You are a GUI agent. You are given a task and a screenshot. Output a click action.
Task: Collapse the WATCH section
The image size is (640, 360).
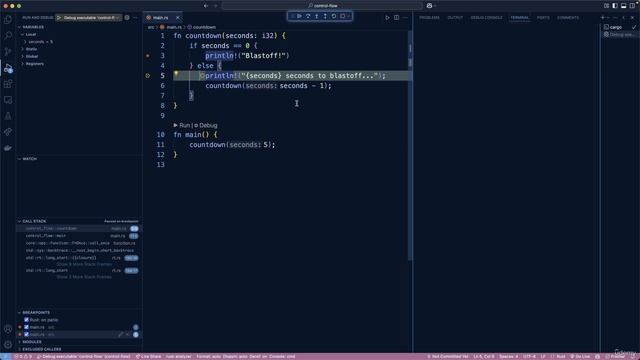29,159
